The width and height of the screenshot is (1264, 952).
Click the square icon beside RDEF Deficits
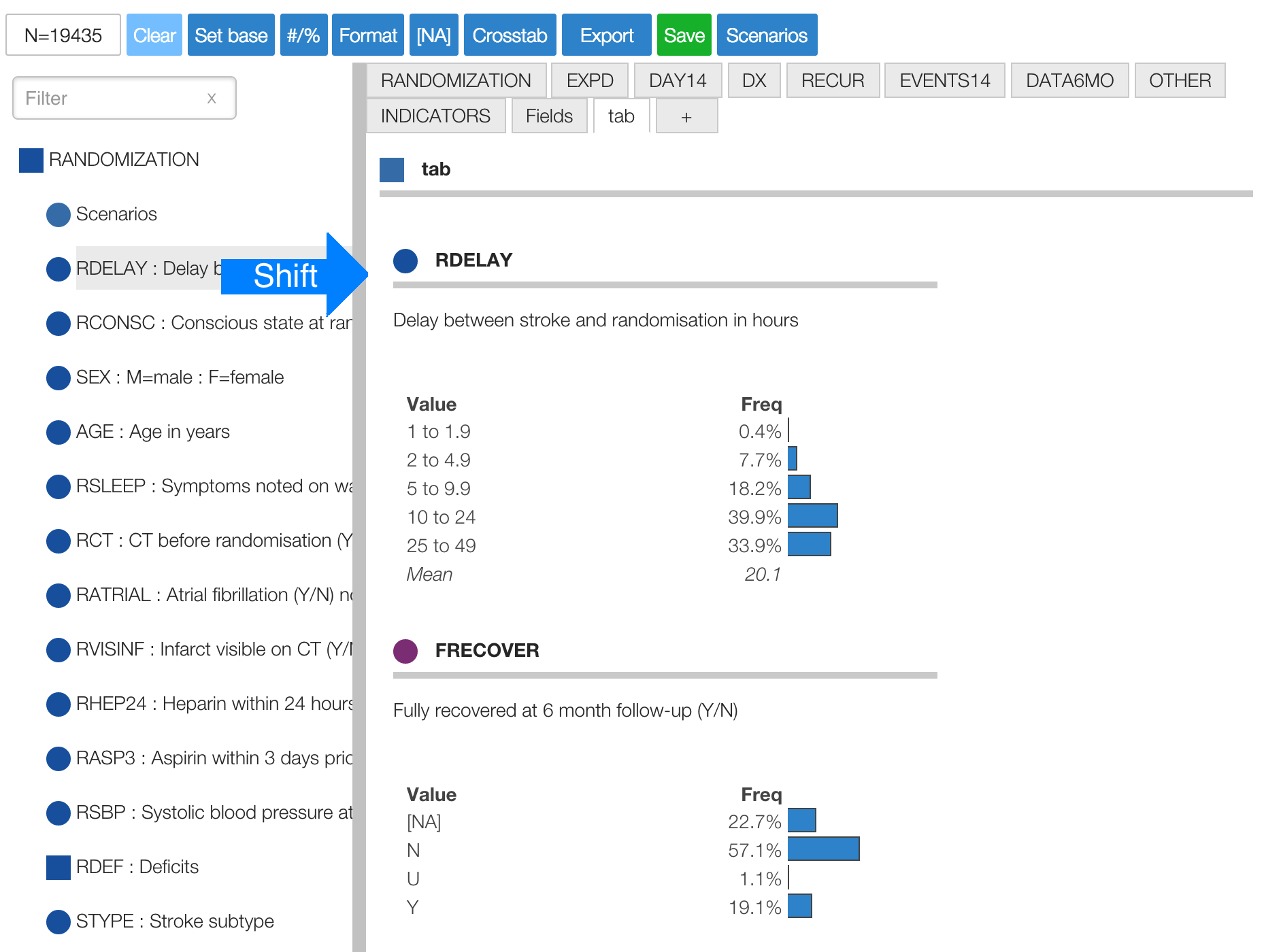coord(59,868)
